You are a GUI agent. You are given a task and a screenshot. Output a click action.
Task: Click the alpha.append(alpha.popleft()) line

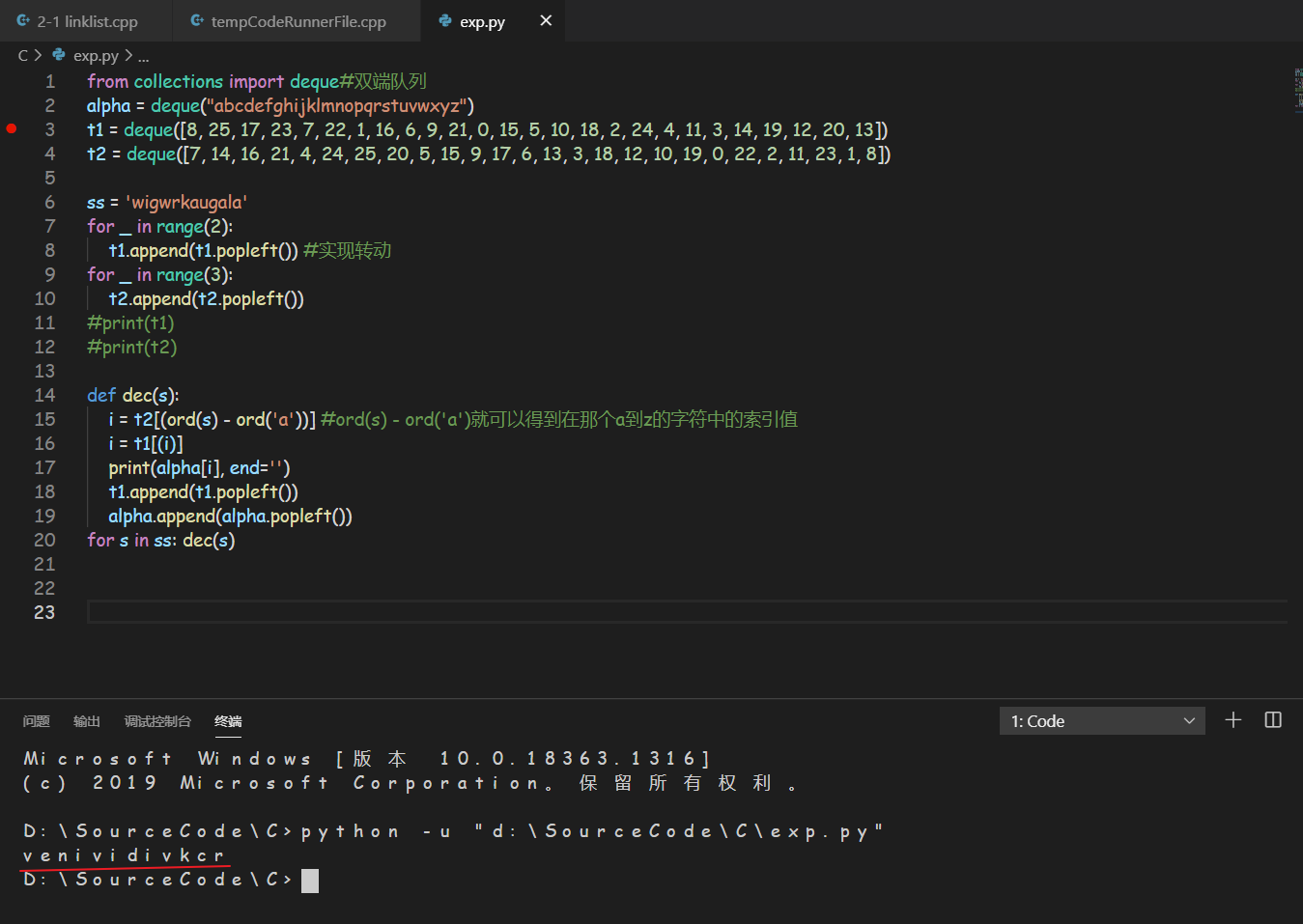point(230,516)
